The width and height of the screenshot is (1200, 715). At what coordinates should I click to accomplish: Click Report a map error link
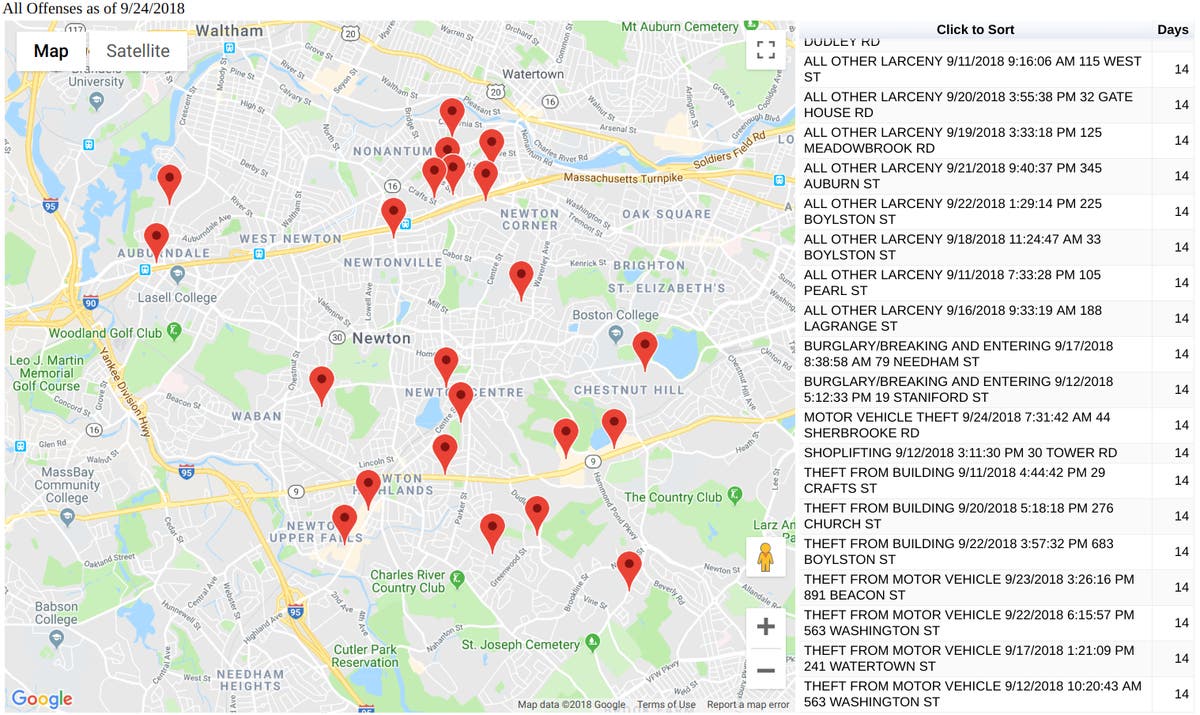(x=748, y=705)
